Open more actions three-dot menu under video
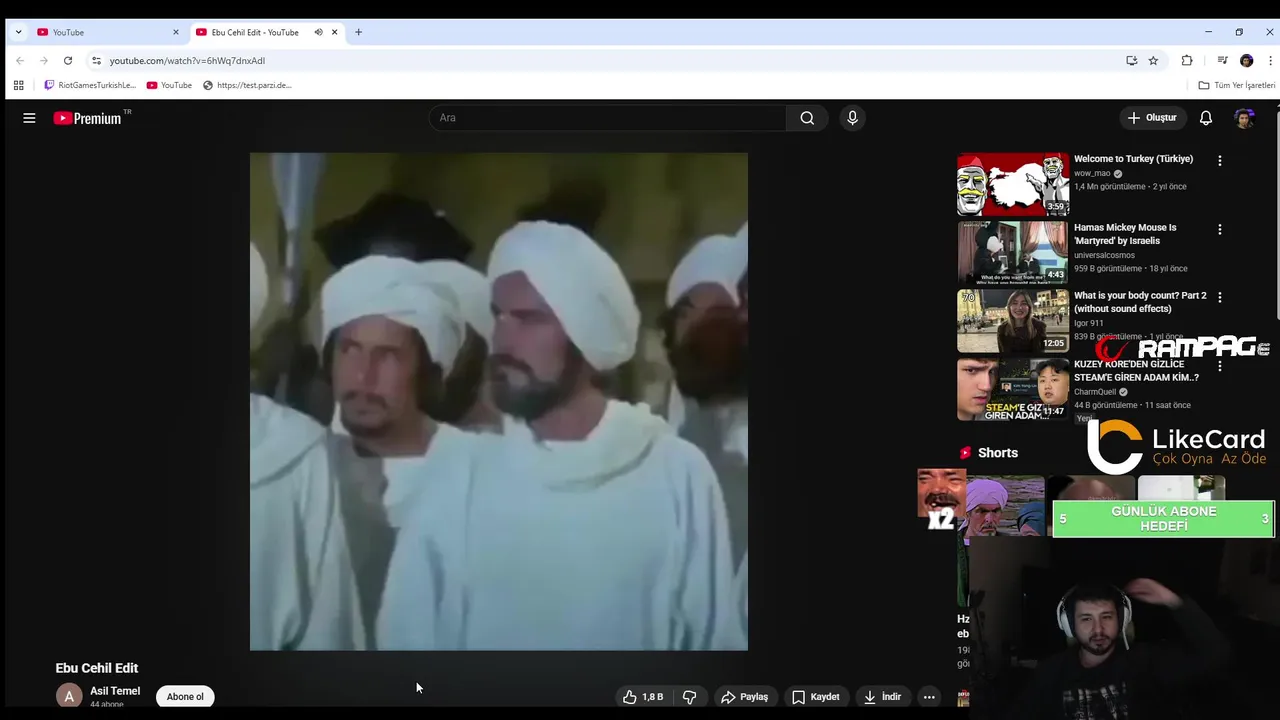 click(929, 697)
